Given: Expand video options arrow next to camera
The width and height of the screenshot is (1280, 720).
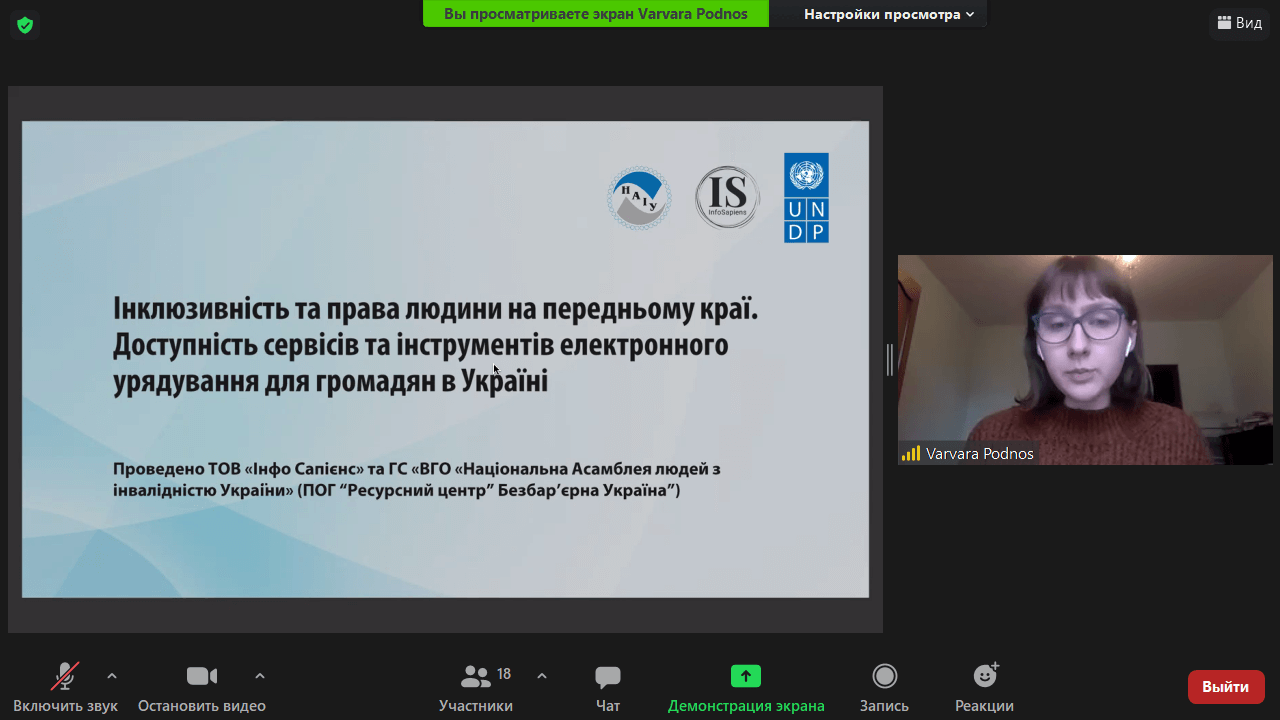Looking at the screenshot, I should coord(260,676).
